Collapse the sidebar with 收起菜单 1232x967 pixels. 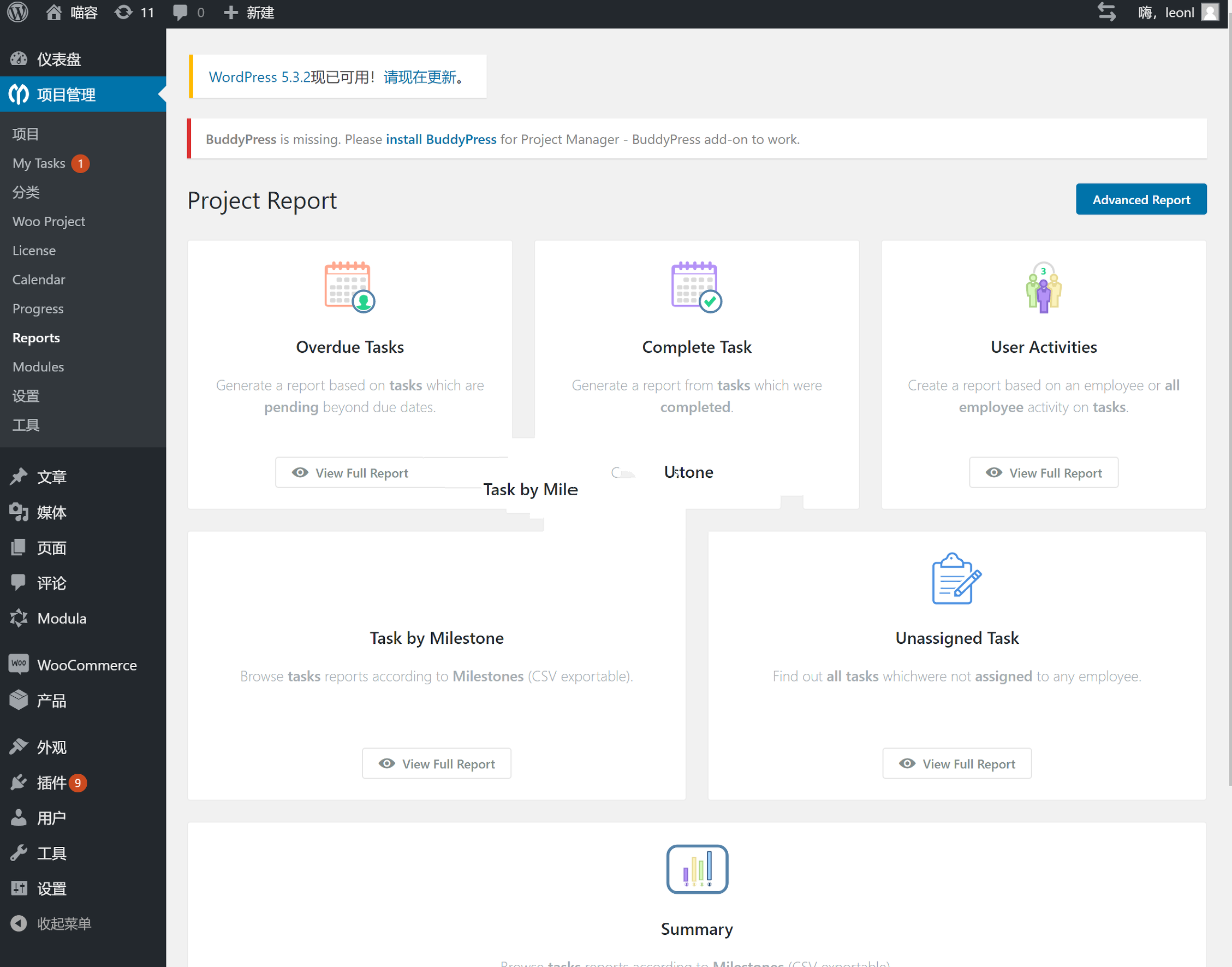63,923
